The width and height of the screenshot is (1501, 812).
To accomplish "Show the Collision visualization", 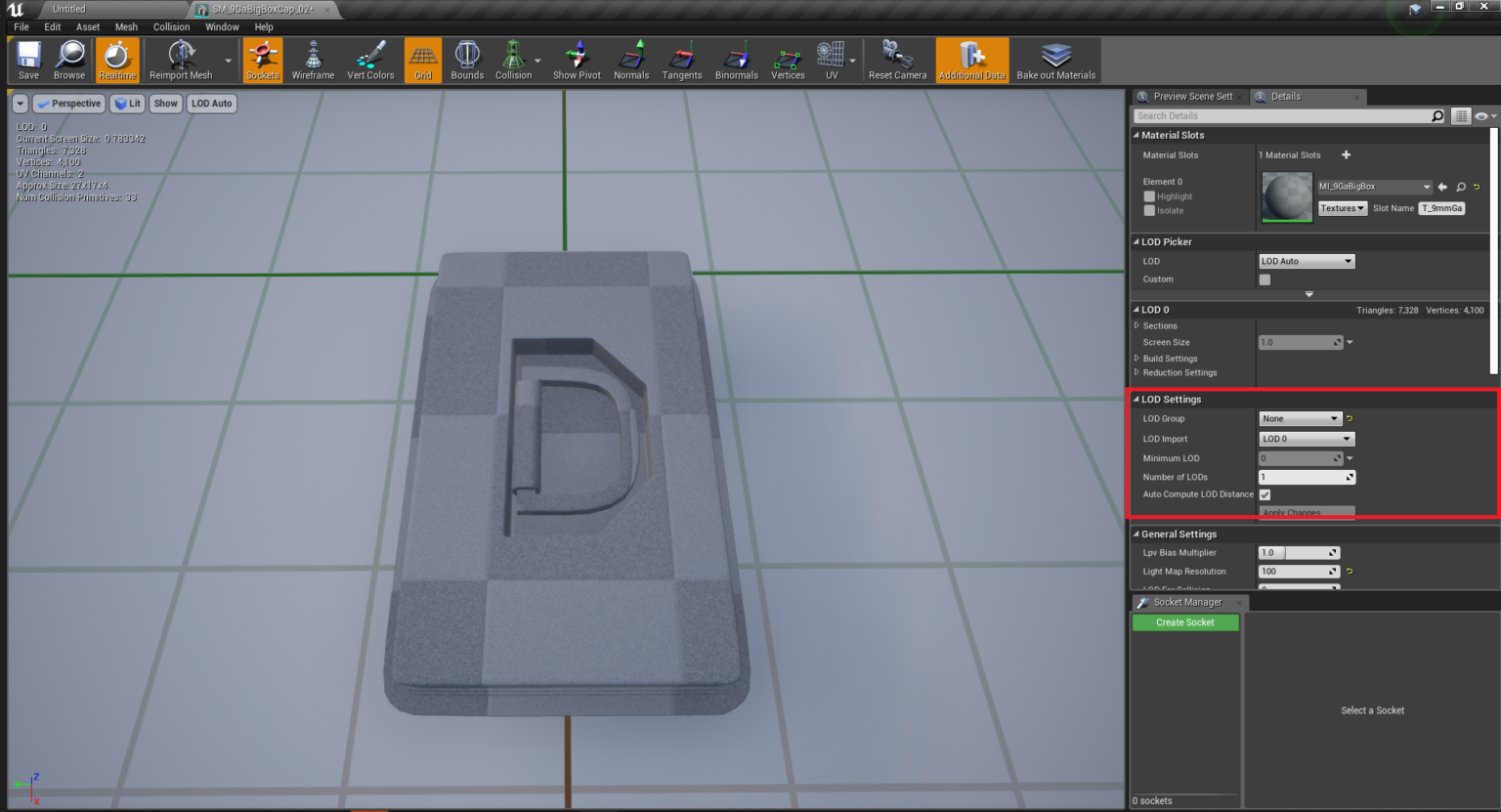I will click(515, 60).
